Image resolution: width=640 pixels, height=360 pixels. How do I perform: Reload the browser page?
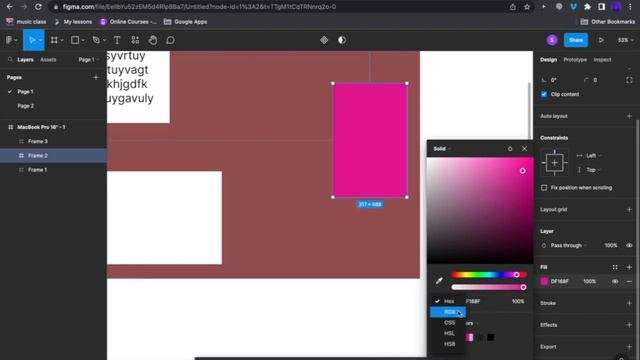38,7
